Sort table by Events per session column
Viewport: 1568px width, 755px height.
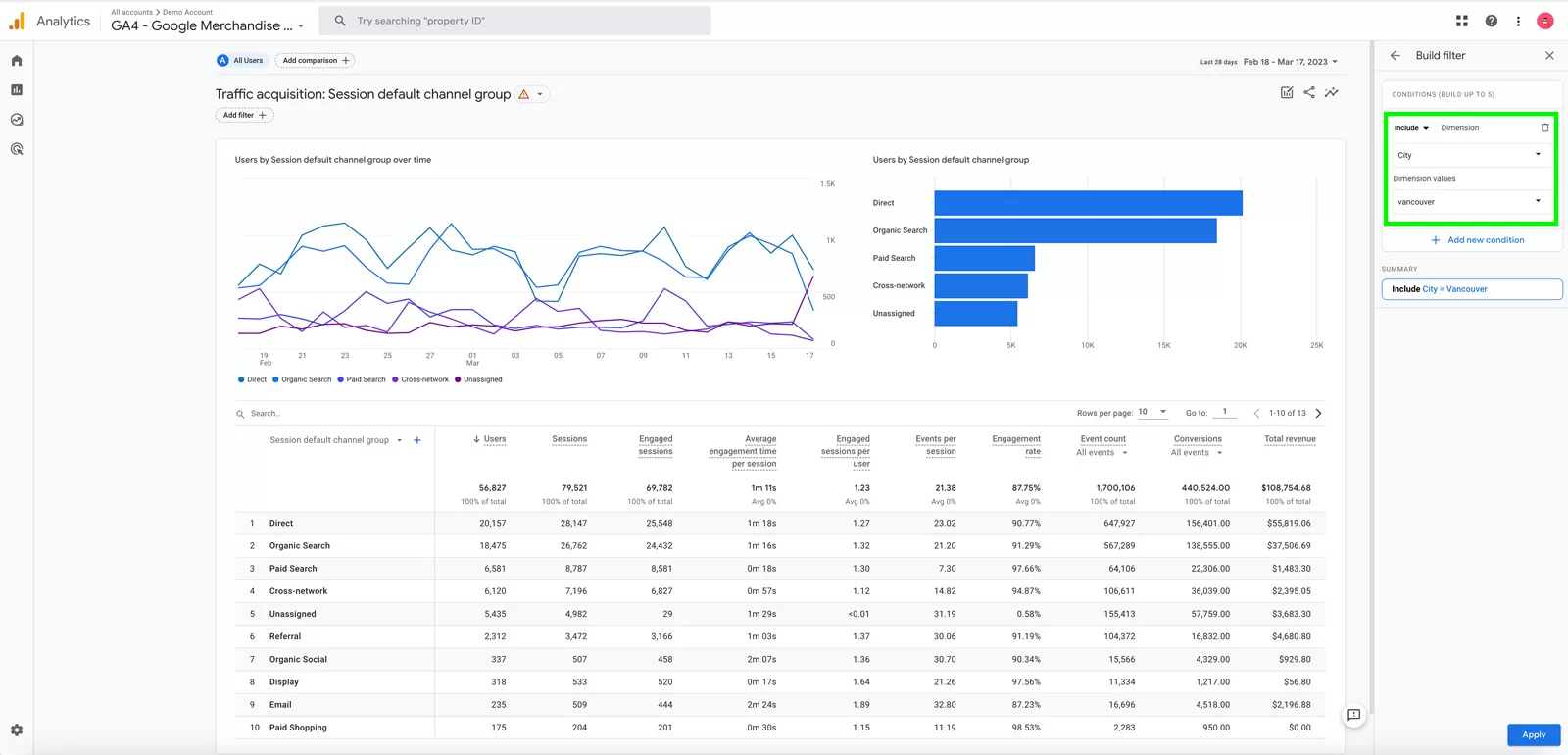[936, 445]
